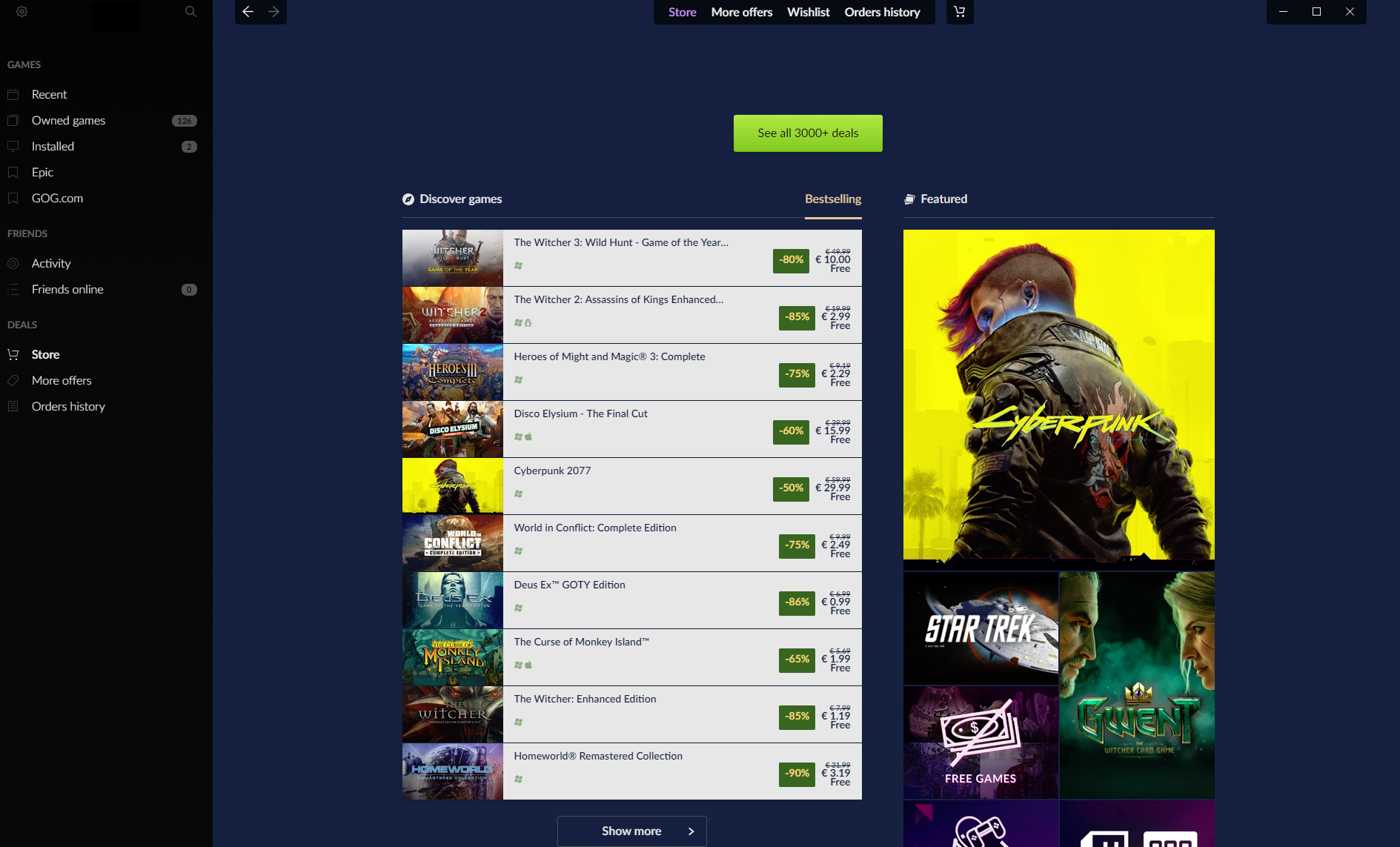Click the Featured section icon

click(909, 199)
